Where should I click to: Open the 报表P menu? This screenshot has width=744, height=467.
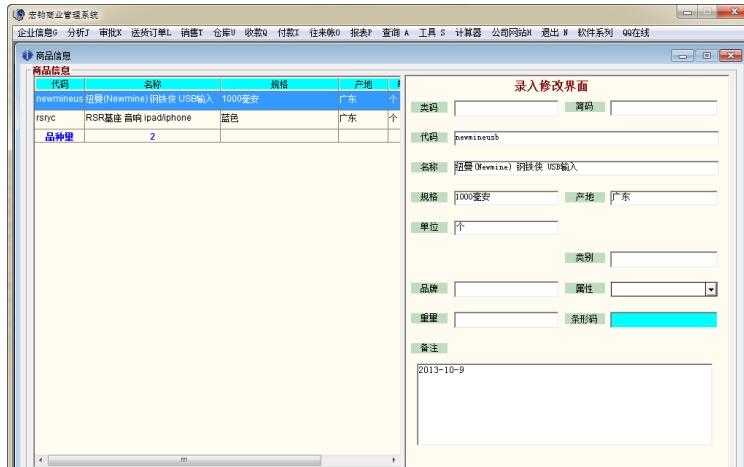coord(361,33)
